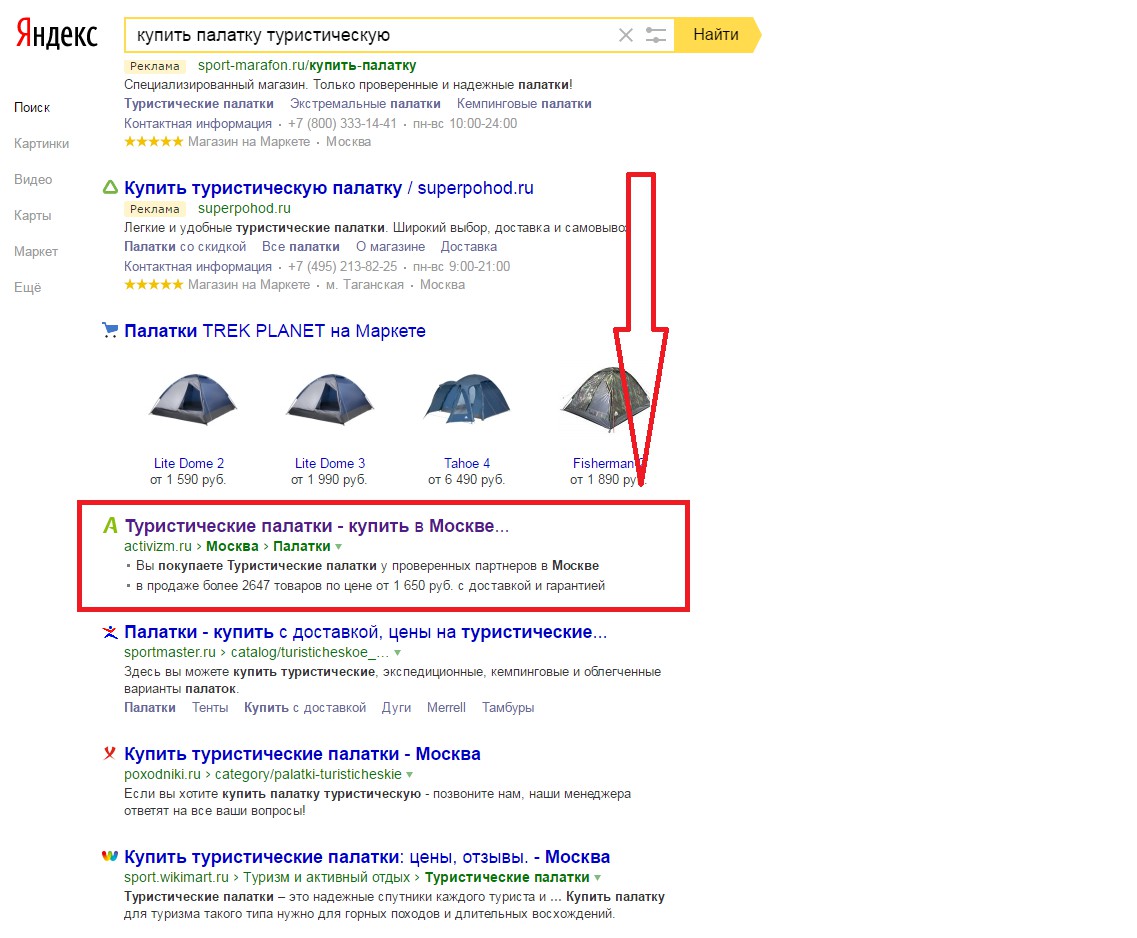The width and height of the screenshot is (1137, 938).
Task: Open Lite Dome 3 tent thumbnail
Action: pos(330,399)
